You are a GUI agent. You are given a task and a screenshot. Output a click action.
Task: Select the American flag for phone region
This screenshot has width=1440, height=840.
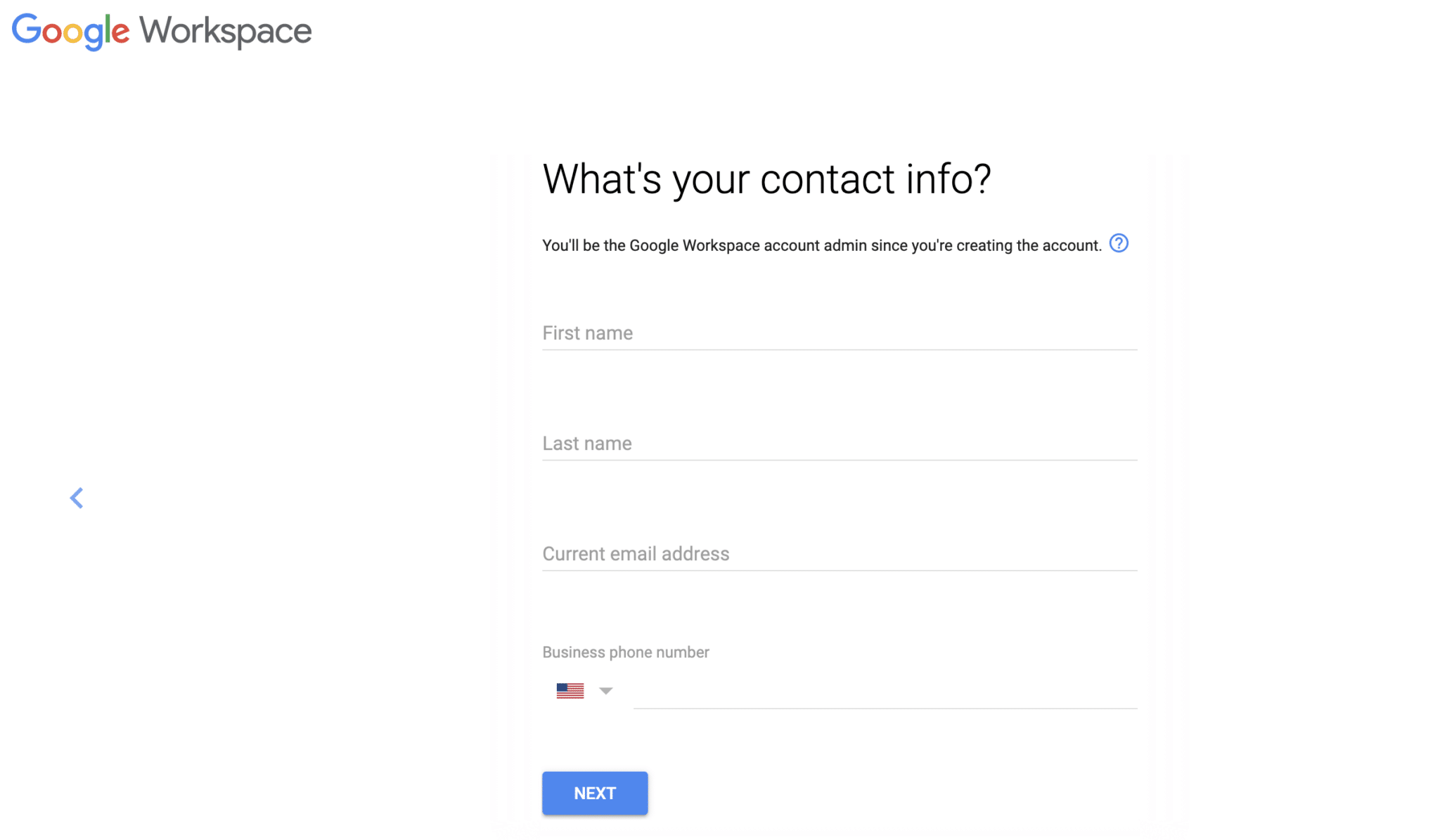pos(569,690)
